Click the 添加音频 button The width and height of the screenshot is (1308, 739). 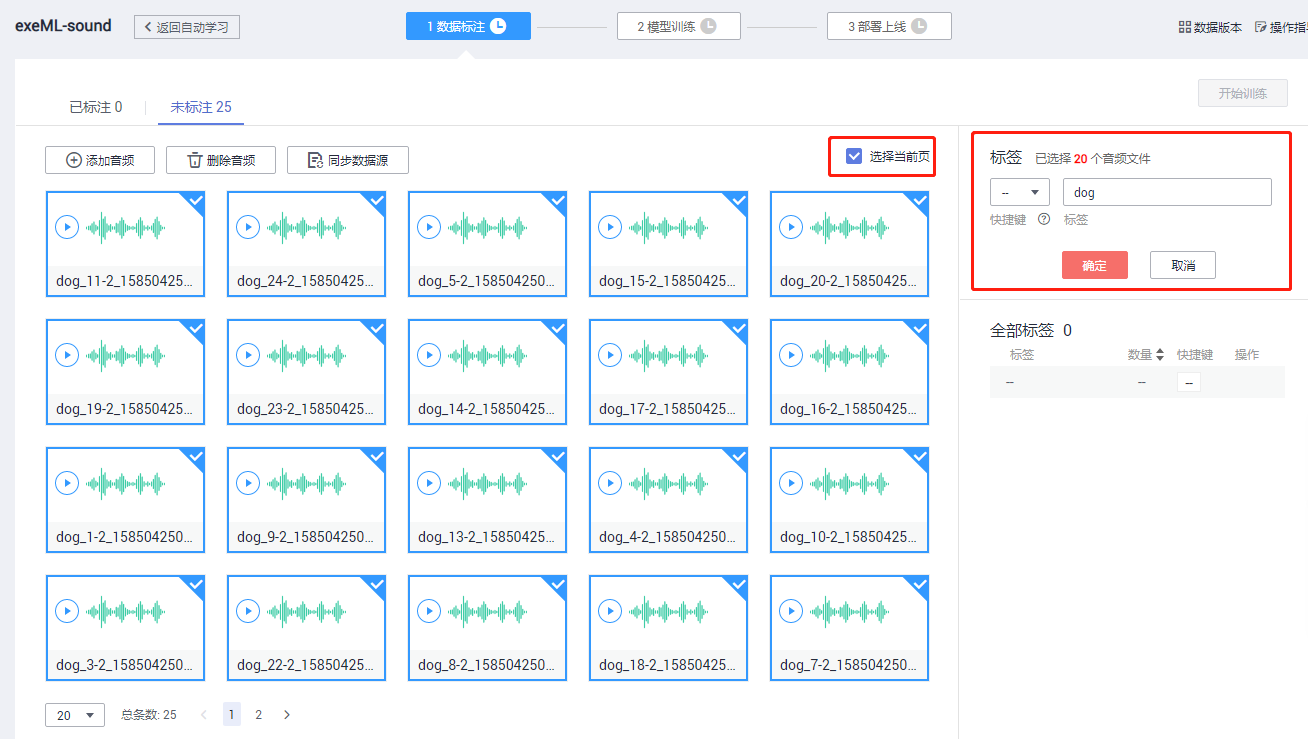[100, 160]
